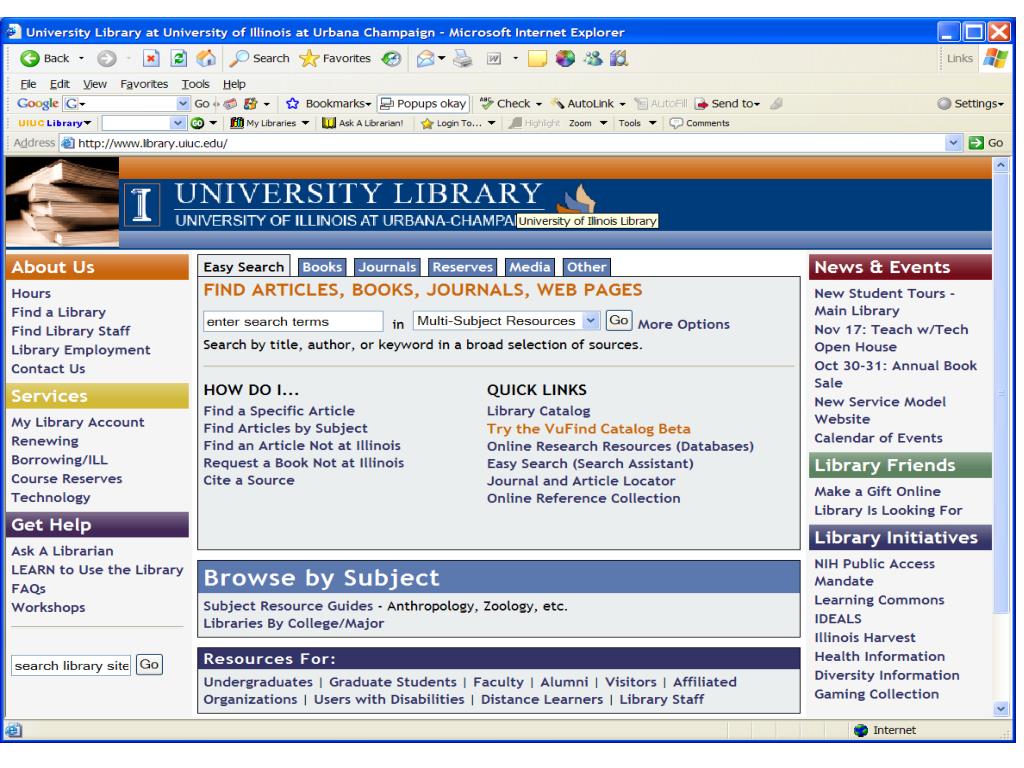Open the History icon next to Favorites

(391, 59)
